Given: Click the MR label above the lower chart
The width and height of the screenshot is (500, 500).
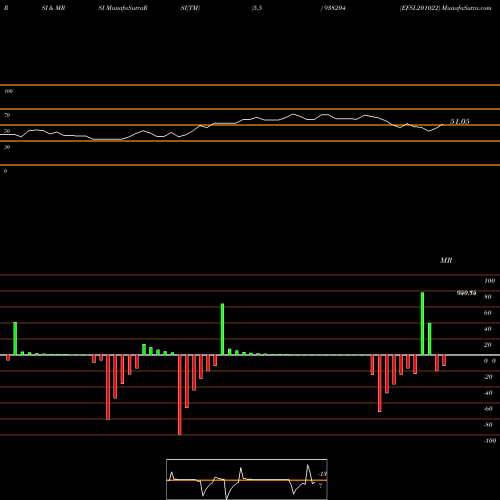Looking at the screenshot, I should pyautogui.click(x=446, y=260).
